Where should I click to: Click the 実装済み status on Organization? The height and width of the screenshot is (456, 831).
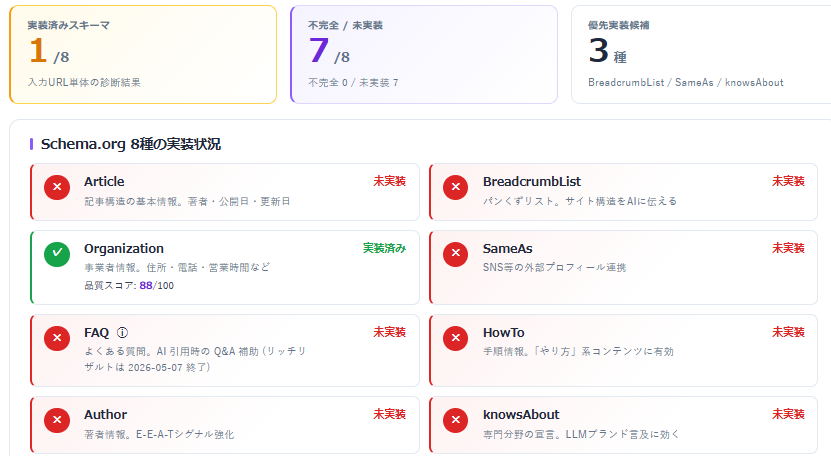[384, 248]
